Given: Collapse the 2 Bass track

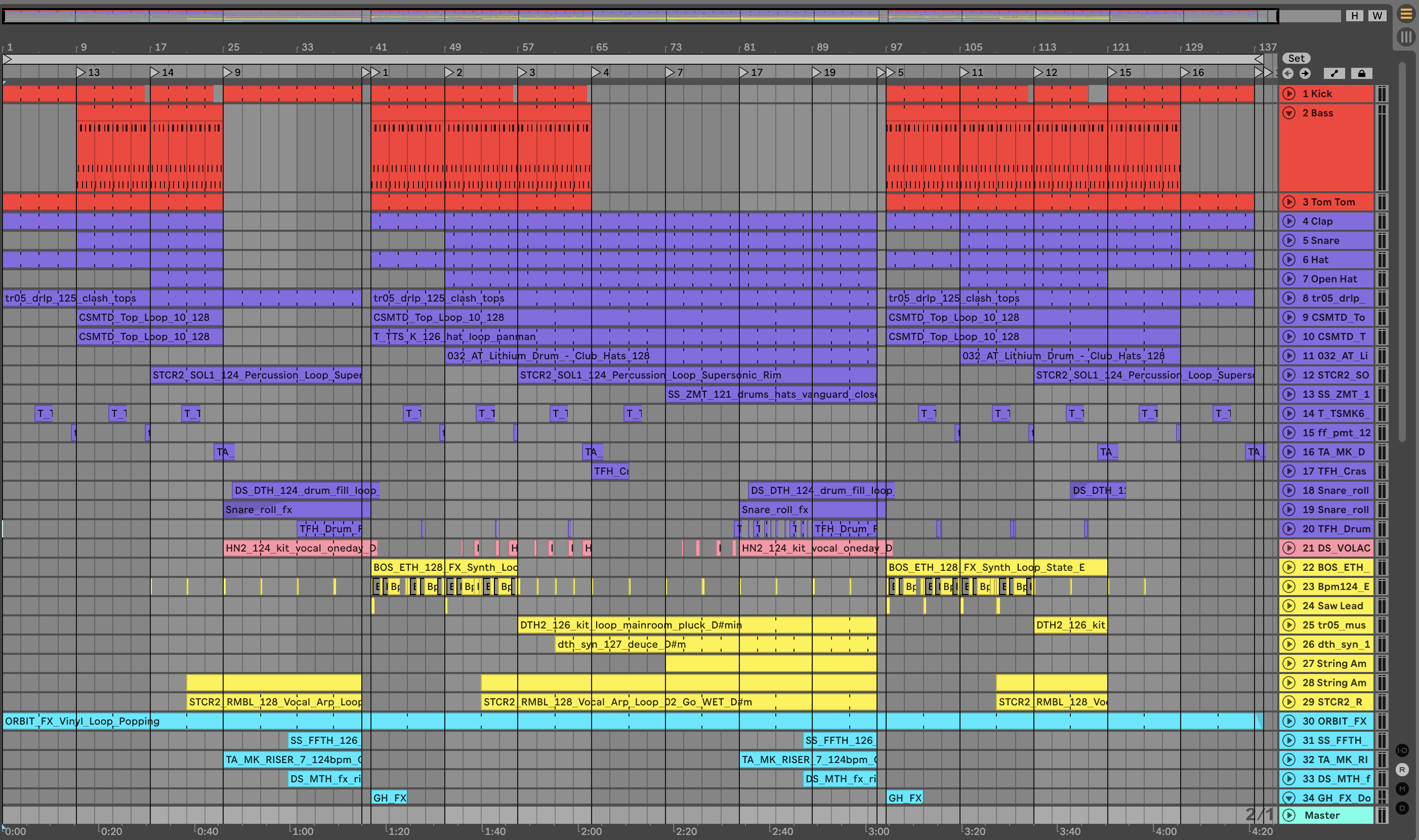Looking at the screenshot, I should coord(1289,113).
